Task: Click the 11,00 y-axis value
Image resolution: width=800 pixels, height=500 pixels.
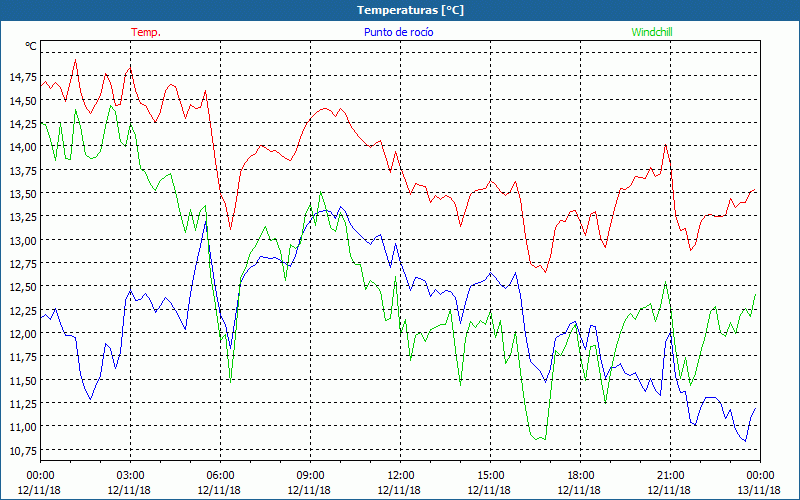Action: [23, 427]
